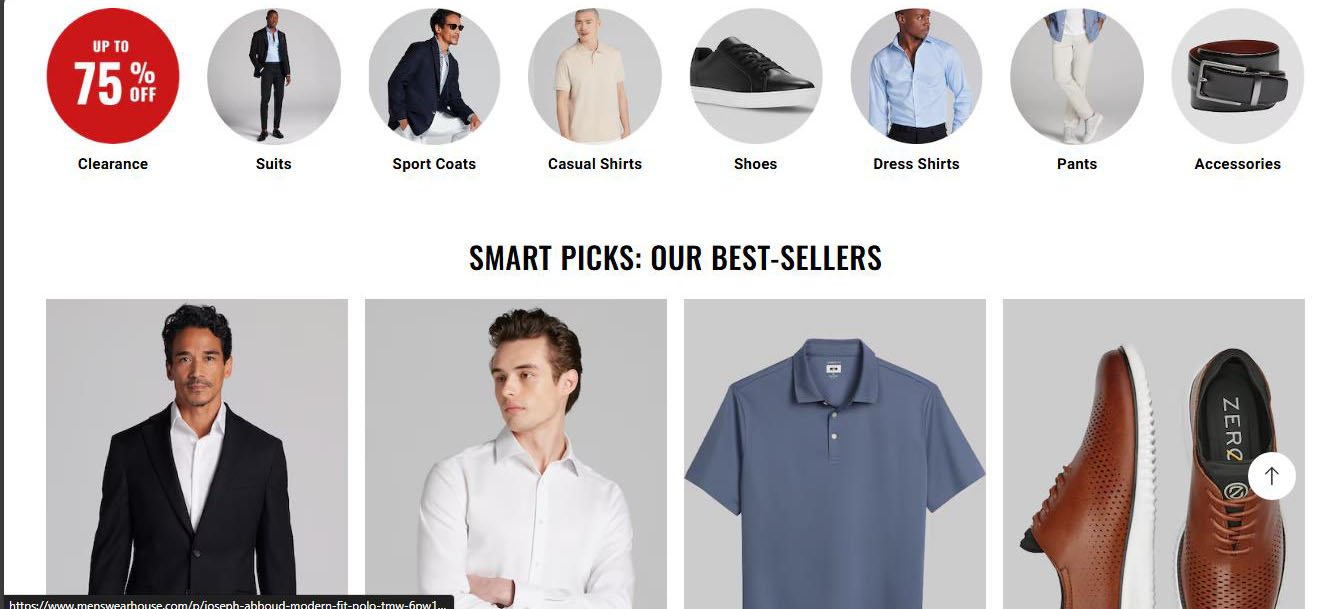Screen dimensions: 1333x609
Task: Select the Pants category circle image
Action: click(1077, 76)
